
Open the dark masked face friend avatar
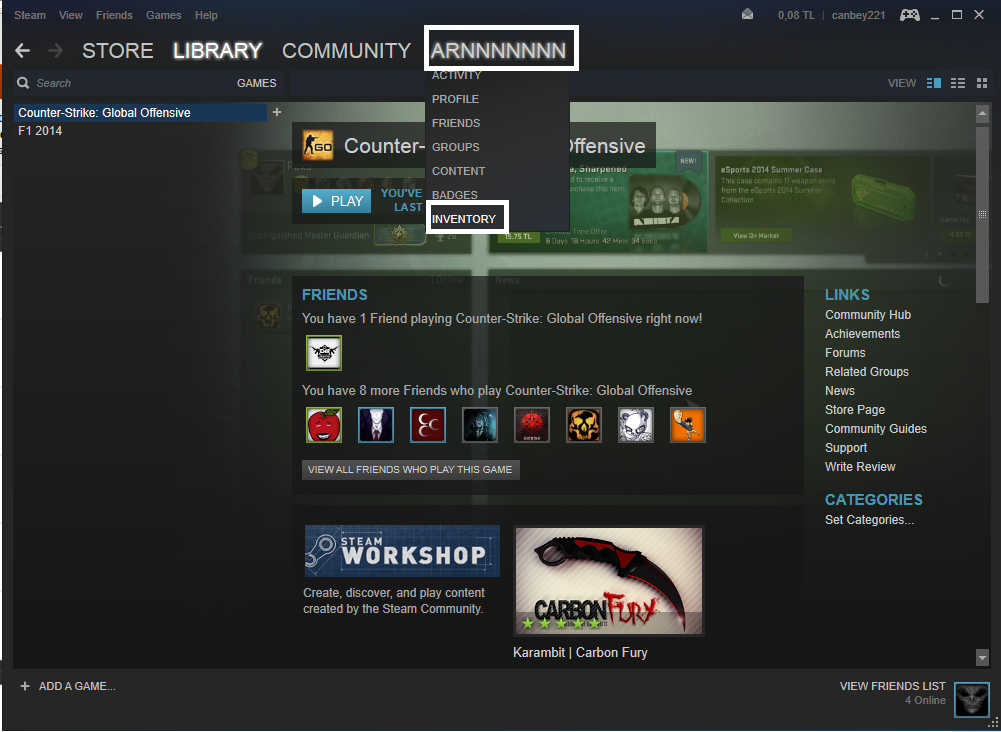(480, 425)
